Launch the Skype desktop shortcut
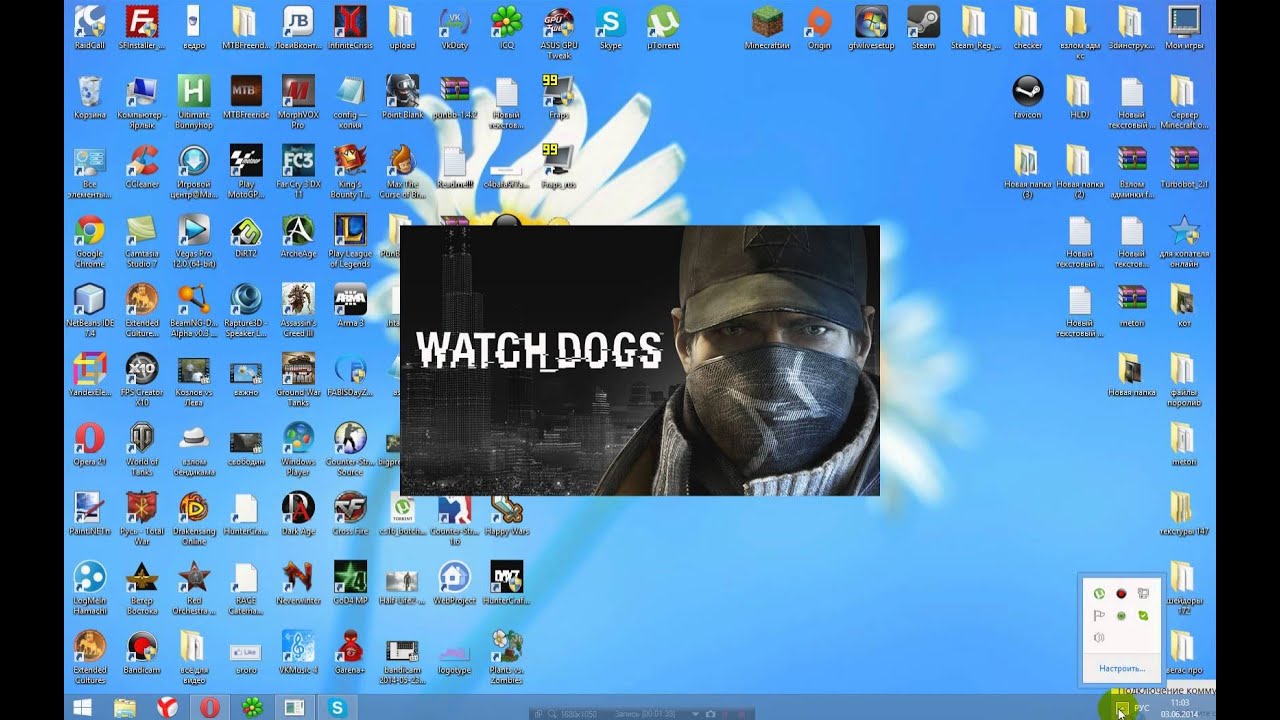1280x720 pixels. (x=610, y=27)
